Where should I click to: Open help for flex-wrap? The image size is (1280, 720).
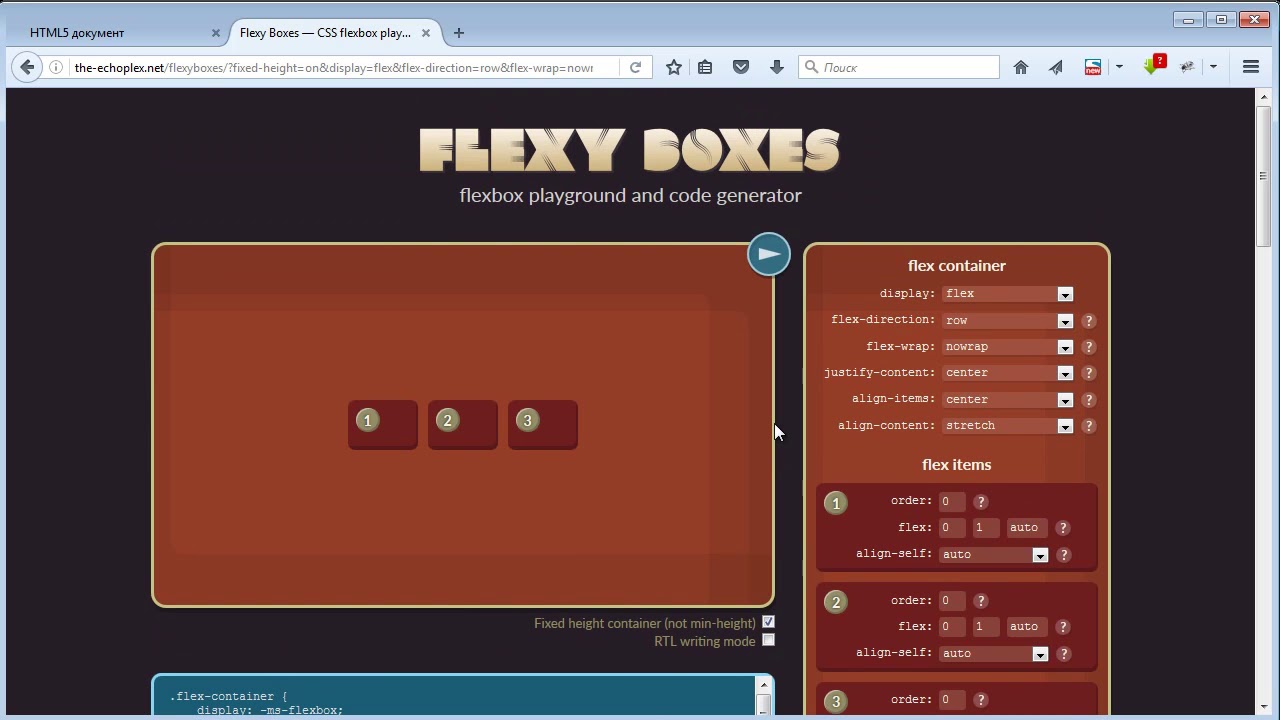click(x=1089, y=347)
